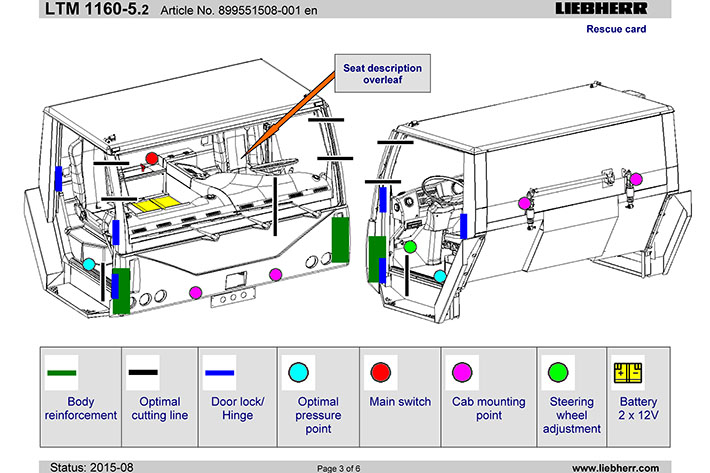Click the blue Door lock/Hinge legend line
This screenshot has width=710, height=473.
(x=220, y=373)
